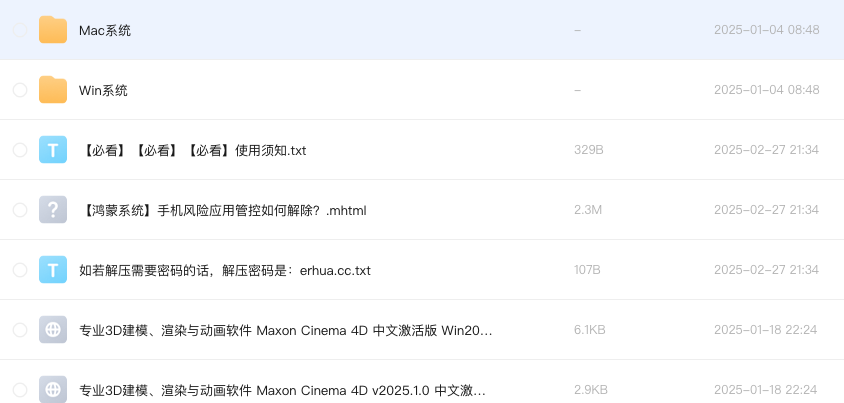Click the Win系统 date 2025-01-04 08:48
This screenshot has width=844, height=403.
766,90
